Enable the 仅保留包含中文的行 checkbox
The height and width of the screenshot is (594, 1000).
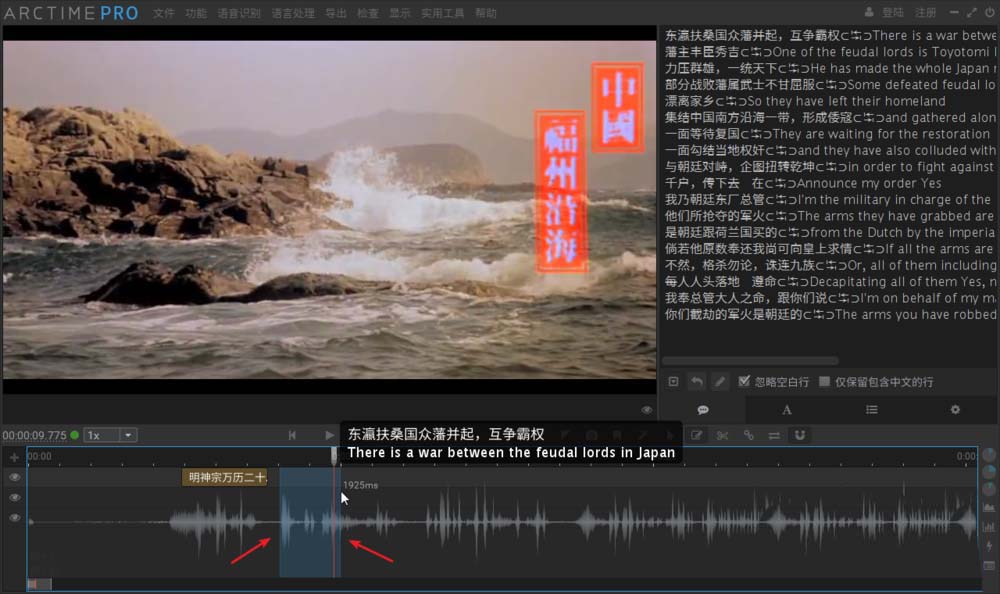(x=823, y=381)
